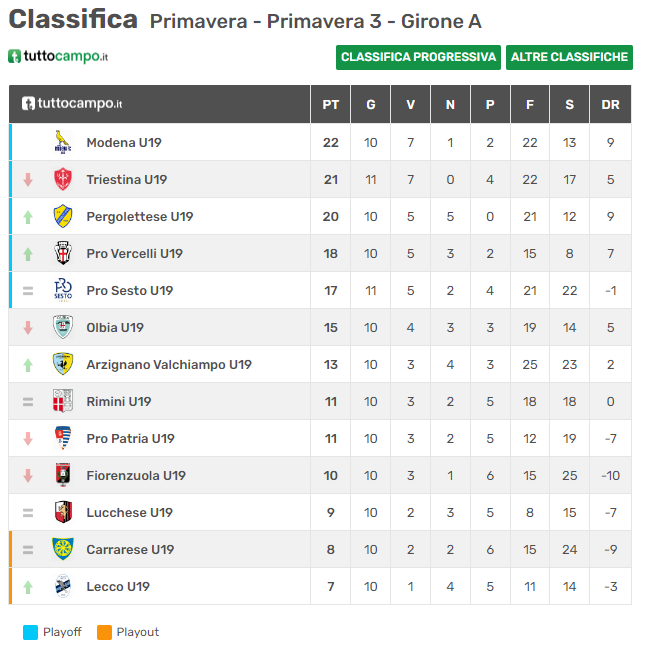
Task: Open Altre Classifiche
Action: pyautogui.click(x=569, y=57)
